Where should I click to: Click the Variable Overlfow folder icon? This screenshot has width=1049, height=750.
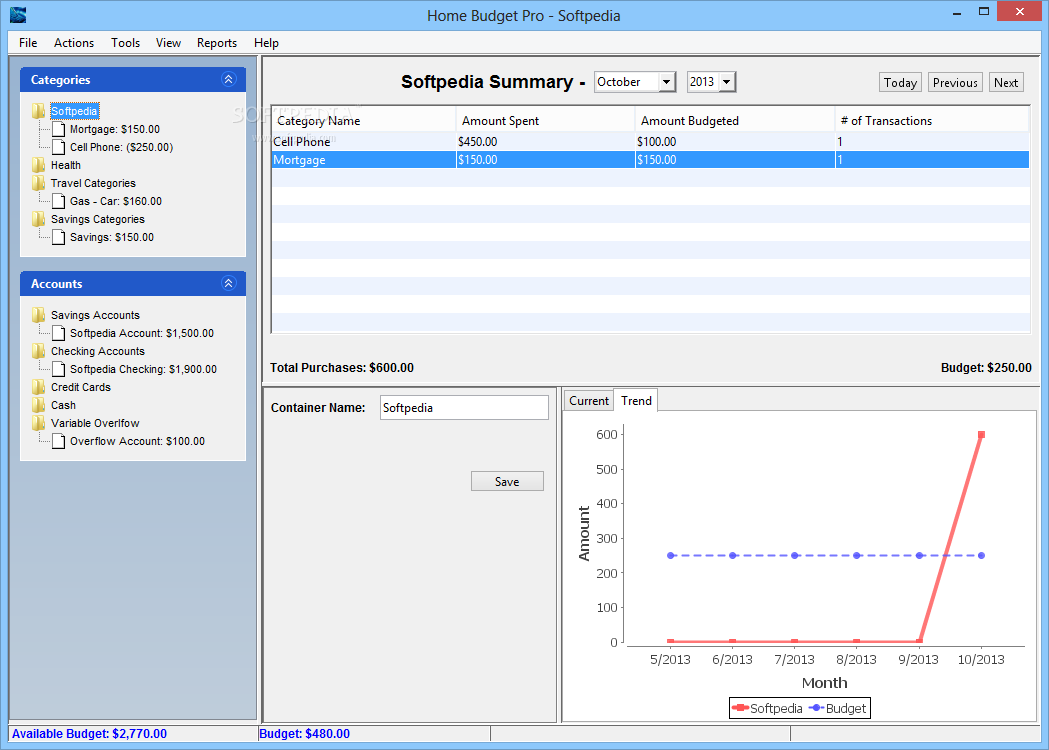[39, 424]
